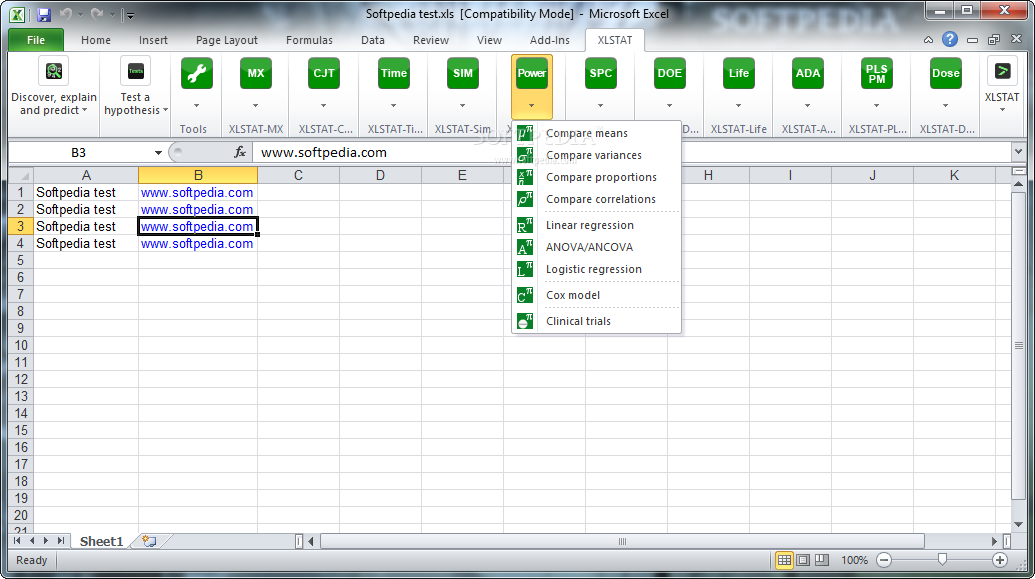Click the Linear regression icon
1035x579 pixels.
click(525, 225)
